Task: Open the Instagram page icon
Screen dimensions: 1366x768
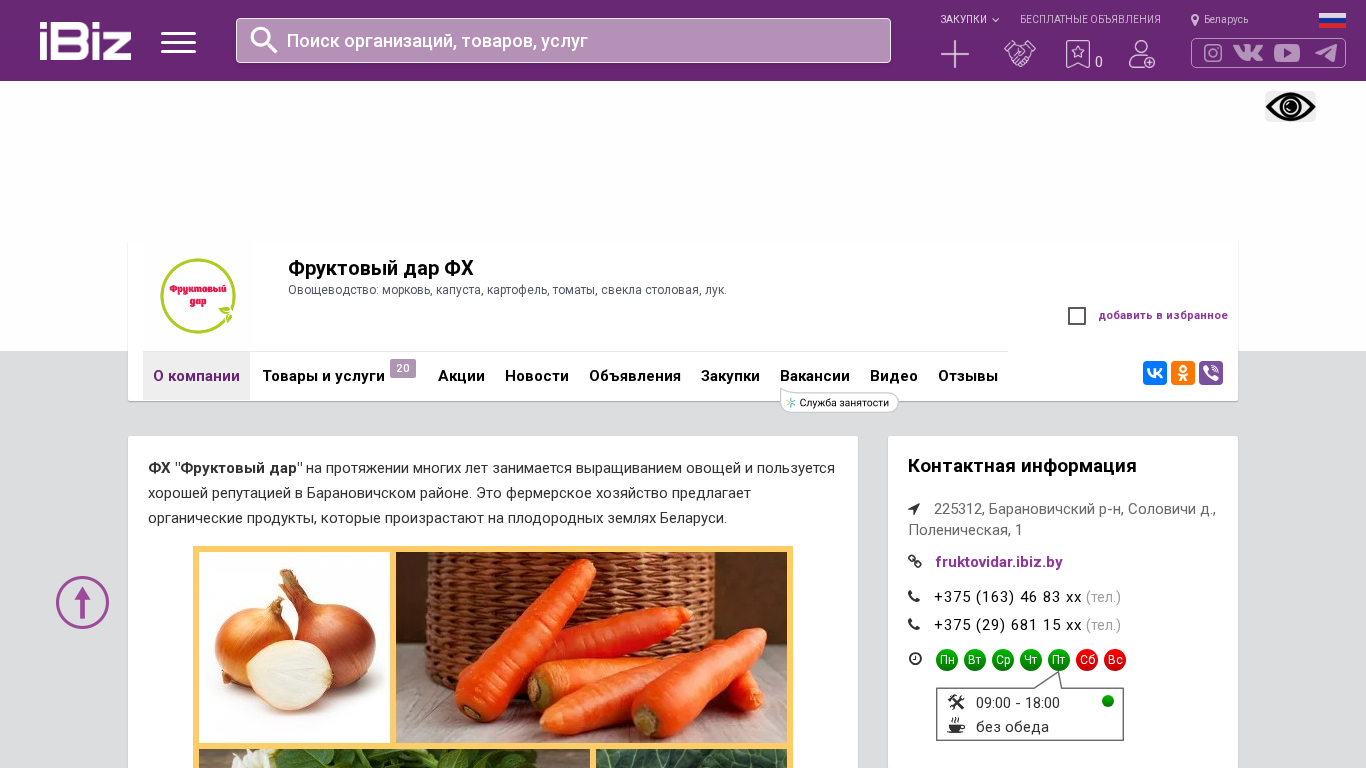Action: (x=1213, y=53)
